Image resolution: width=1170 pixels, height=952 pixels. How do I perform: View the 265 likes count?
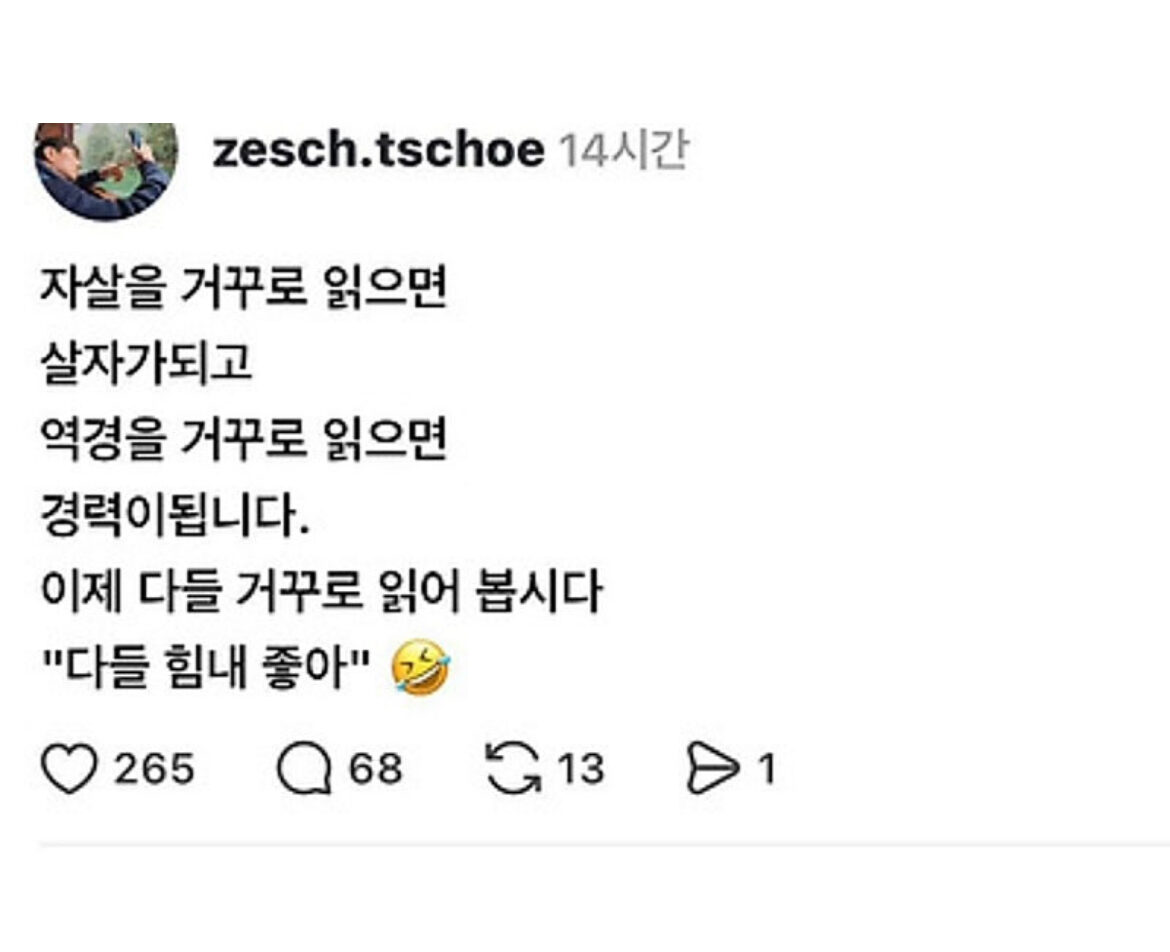click(154, 771)
